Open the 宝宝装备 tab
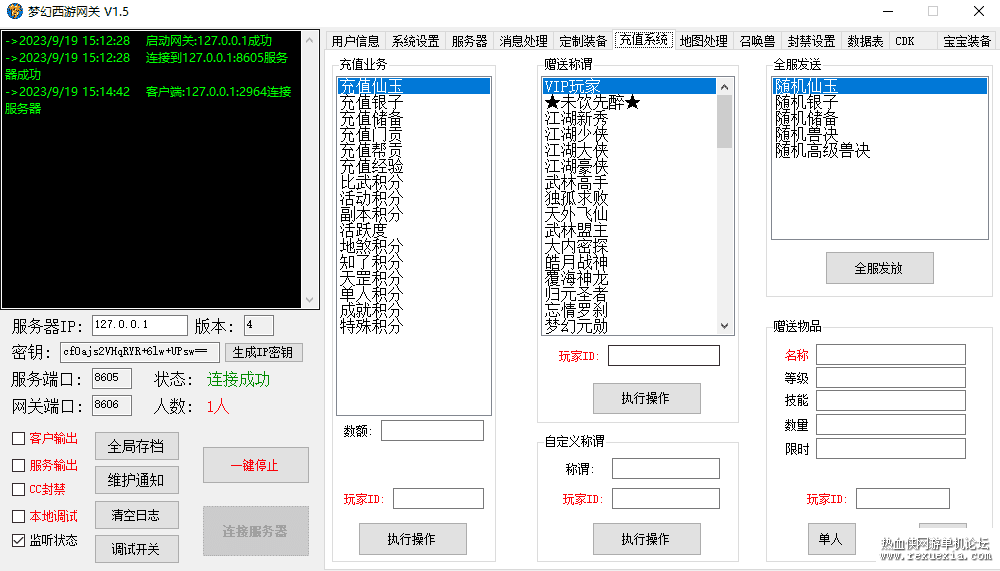 click(x=967, y=41)
